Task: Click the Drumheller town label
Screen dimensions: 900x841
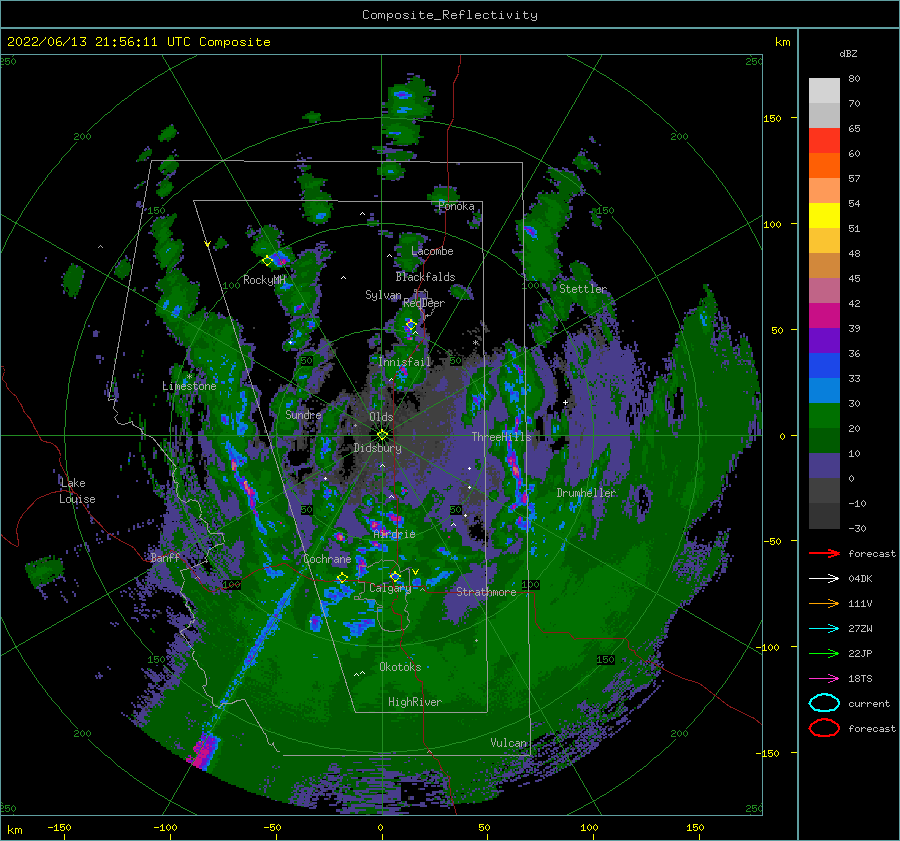Action: pyautogui.click(x=586, y=493)
